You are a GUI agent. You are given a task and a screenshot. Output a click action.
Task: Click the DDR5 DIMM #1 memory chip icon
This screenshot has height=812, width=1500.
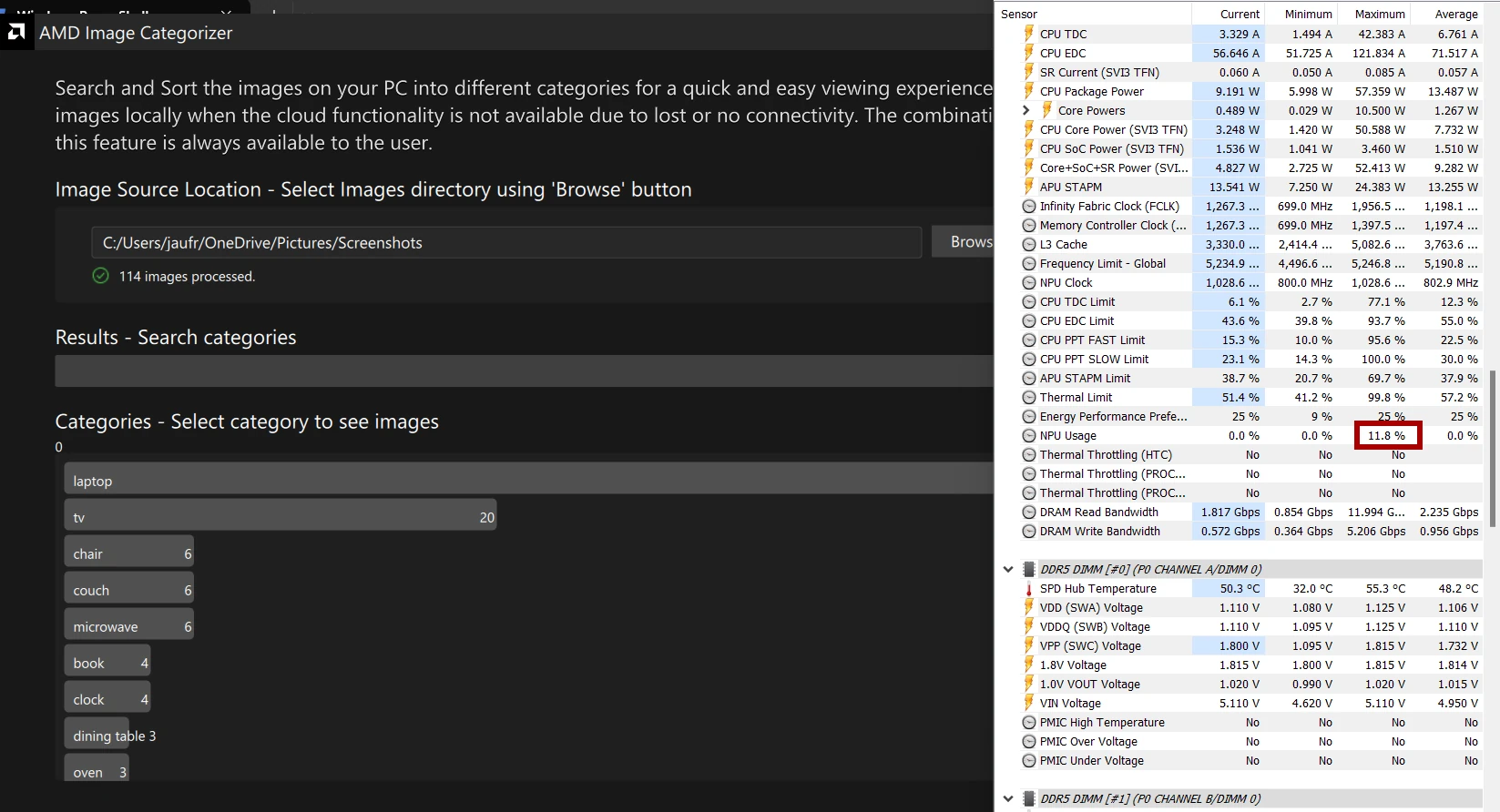pos(1029,798)
